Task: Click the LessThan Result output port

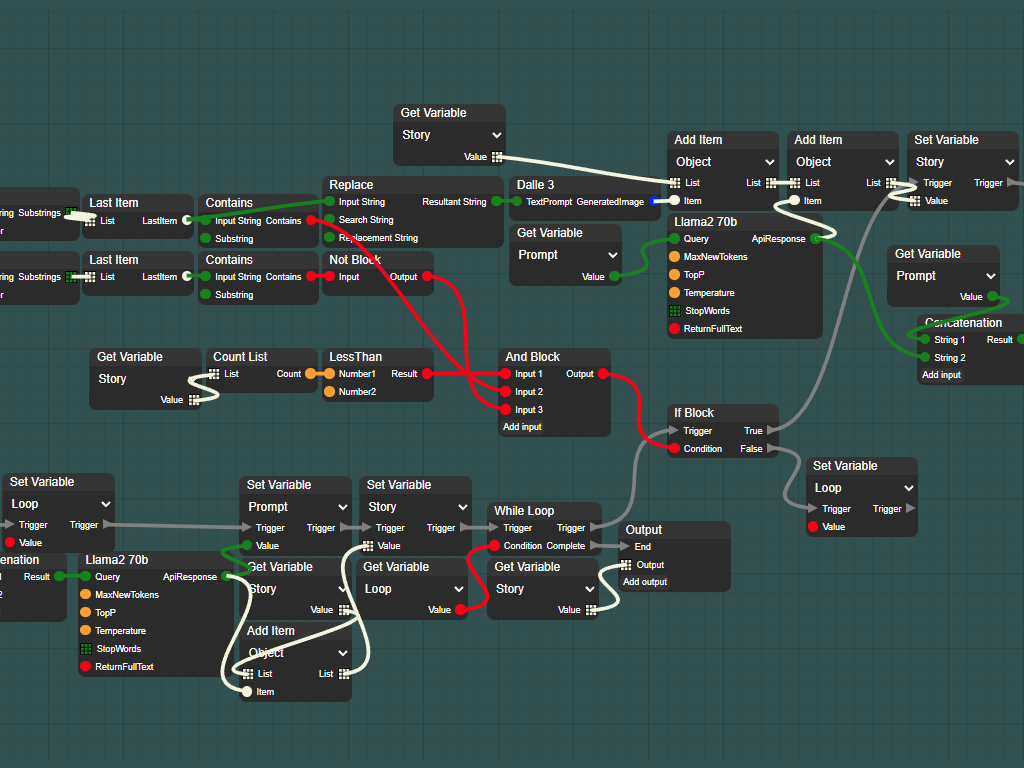Action: (427, 374)
